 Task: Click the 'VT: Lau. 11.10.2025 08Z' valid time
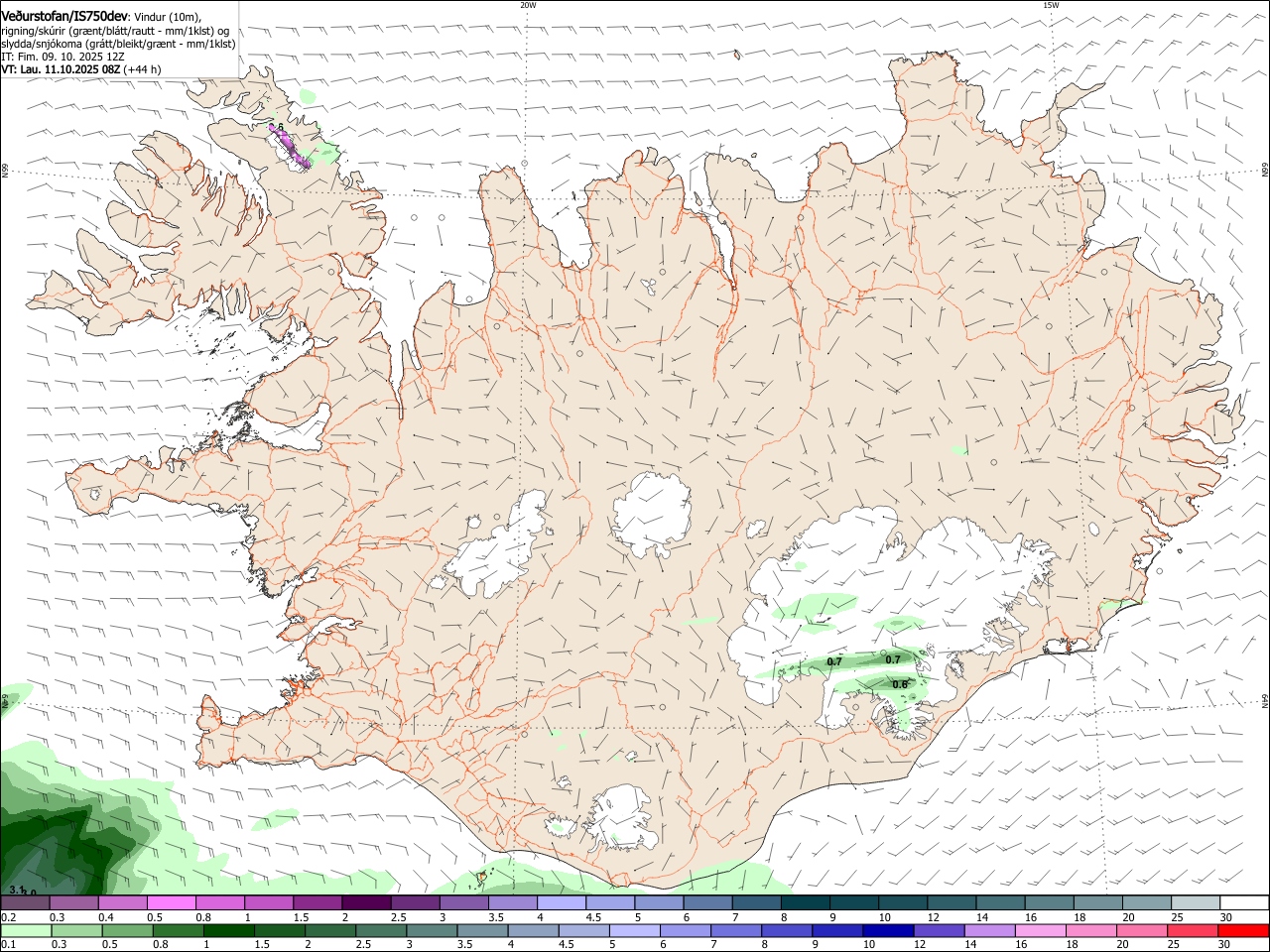click(x=62, y=69)
